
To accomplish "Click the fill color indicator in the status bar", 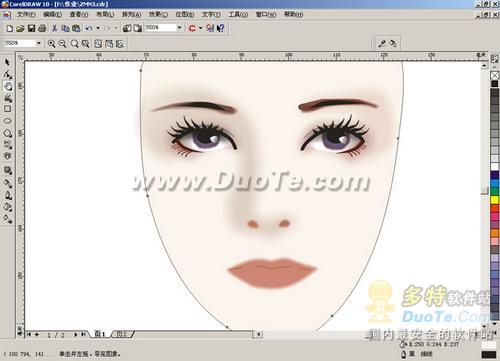I will (x=489, y=345).
